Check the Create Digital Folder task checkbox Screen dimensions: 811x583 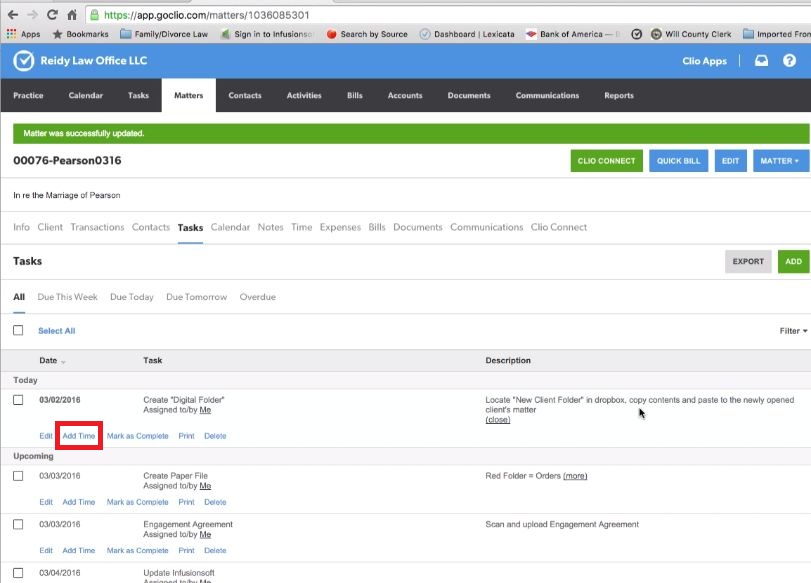tap(16, 398)
